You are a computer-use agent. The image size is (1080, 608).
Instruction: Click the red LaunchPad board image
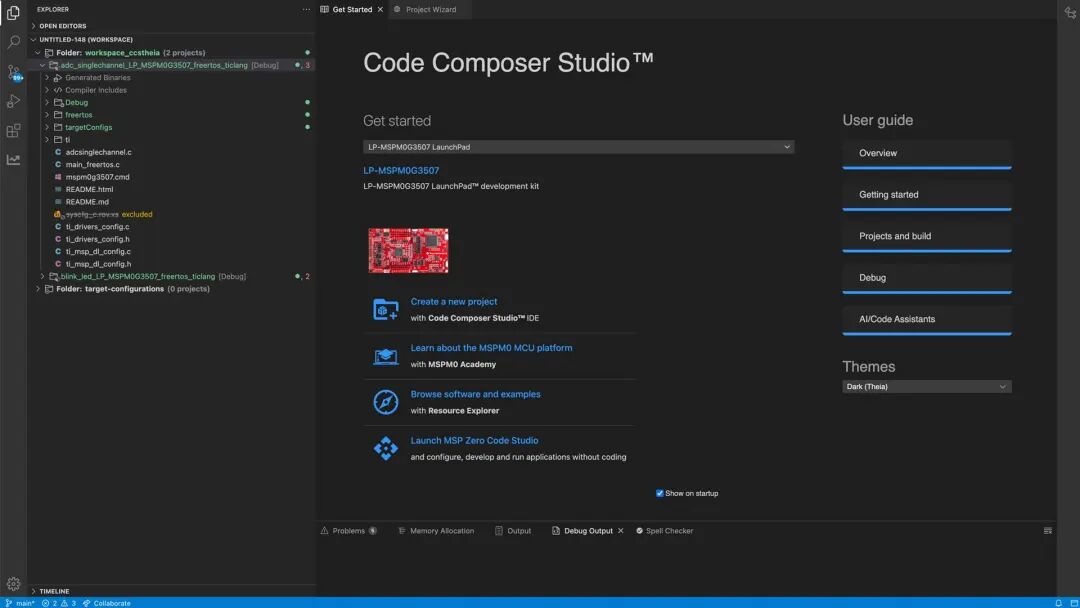(x=408, y=251)
